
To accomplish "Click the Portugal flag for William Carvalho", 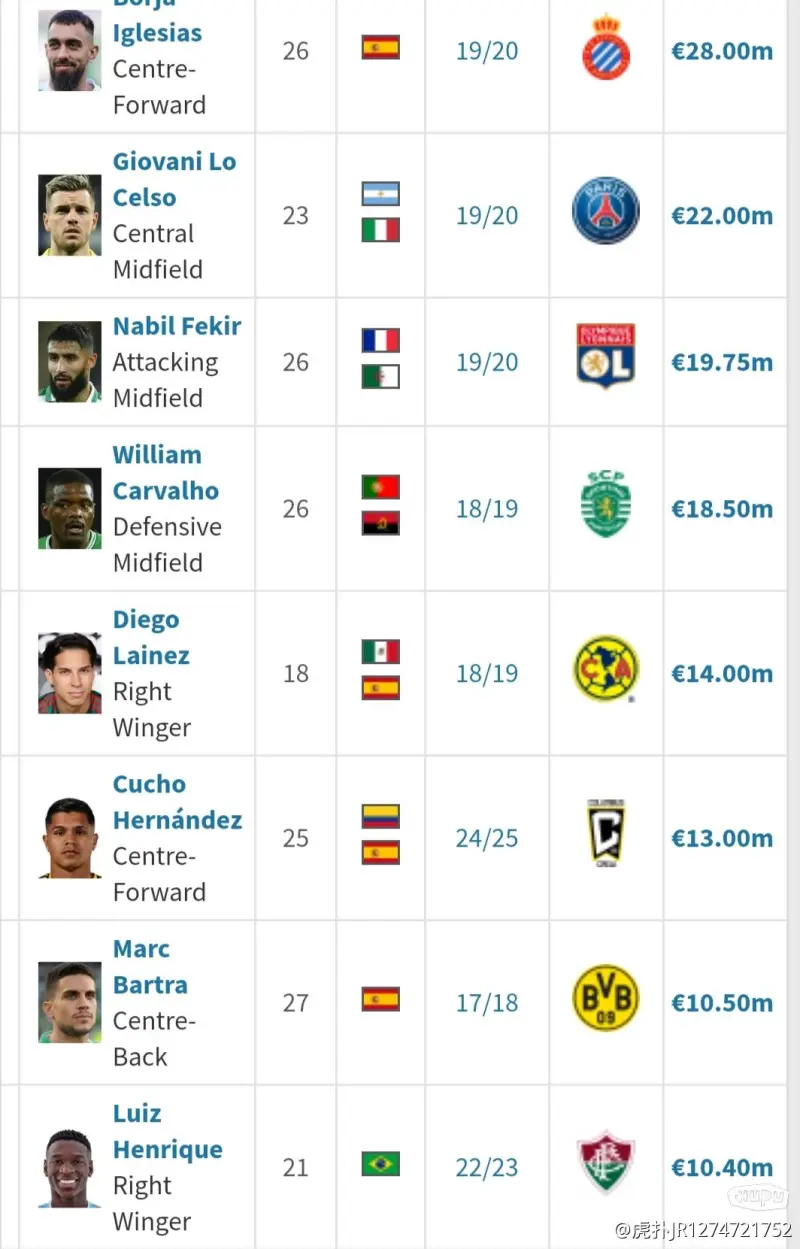I will pyautogui.click(x=381, y=487).
